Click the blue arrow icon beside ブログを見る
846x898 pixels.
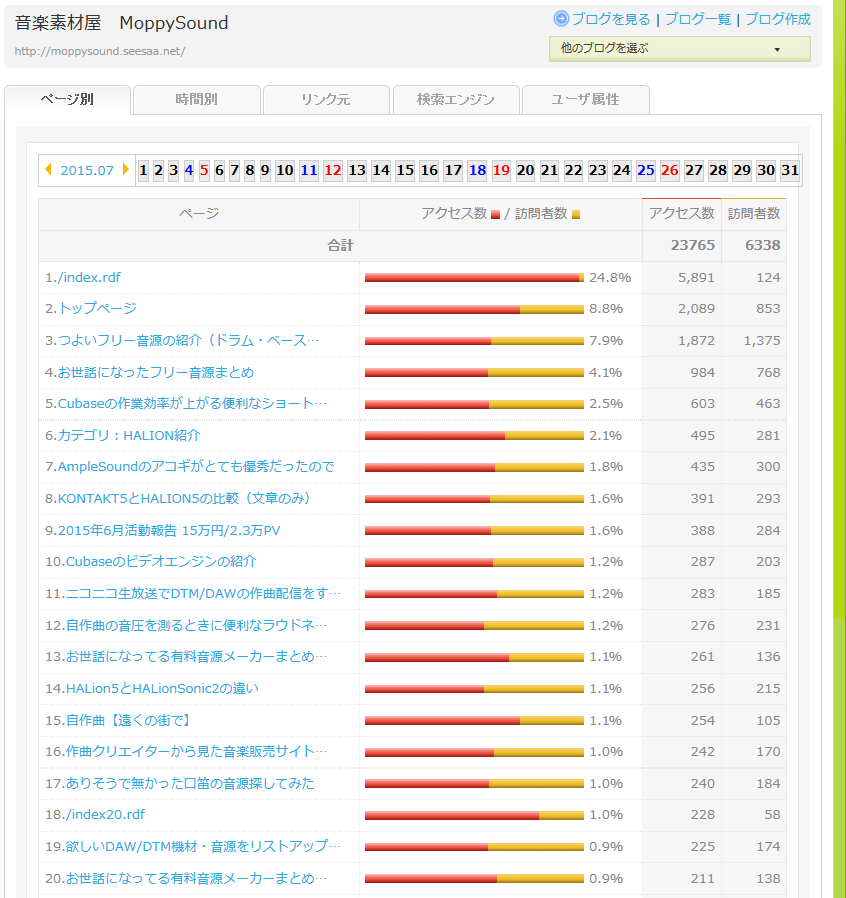[561, 19]
